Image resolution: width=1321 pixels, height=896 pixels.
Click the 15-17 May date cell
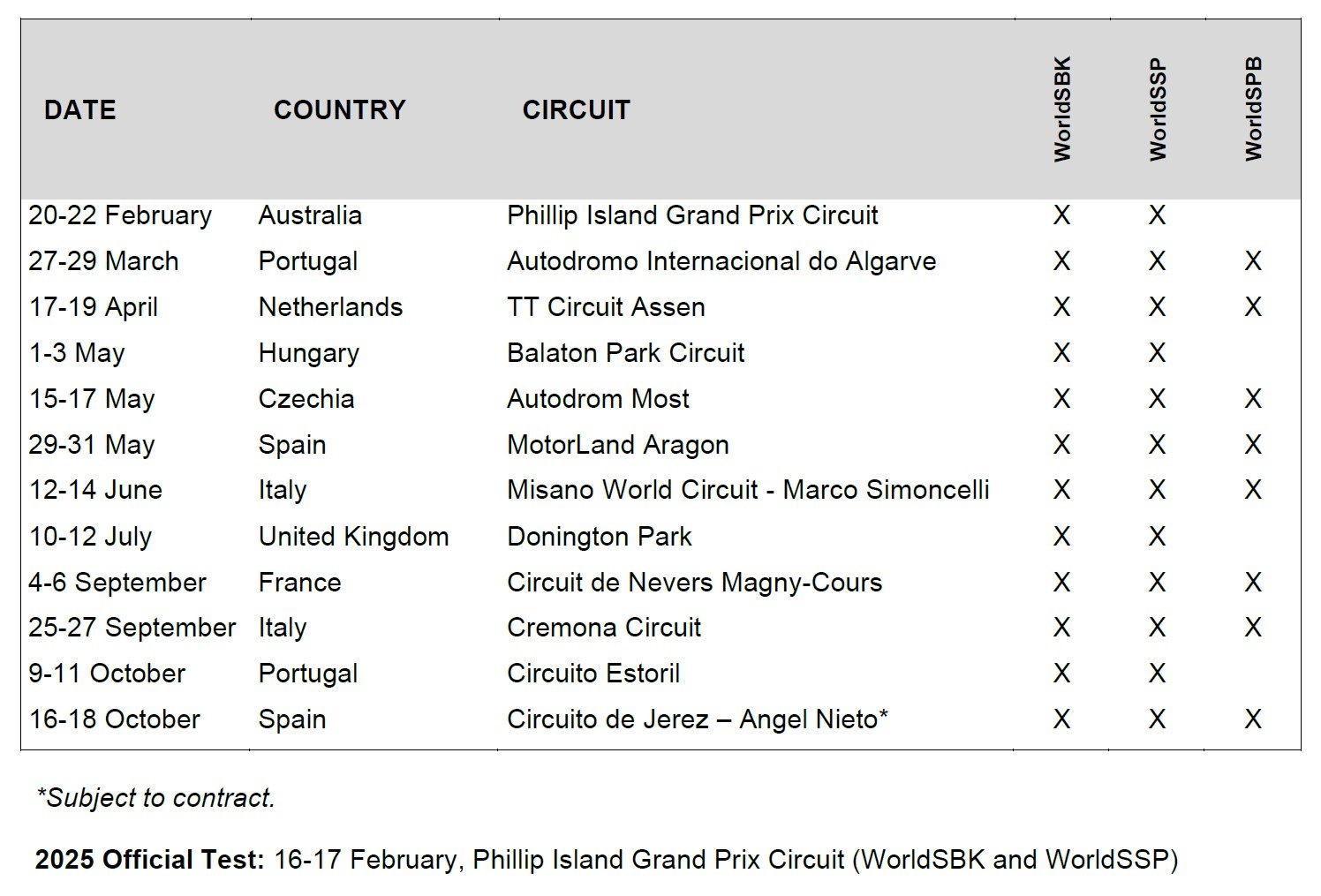click(92, 399)
